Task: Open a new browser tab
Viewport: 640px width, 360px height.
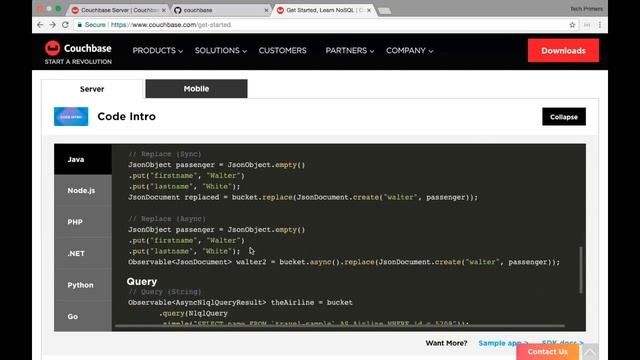Action: (x=384, y=11)
